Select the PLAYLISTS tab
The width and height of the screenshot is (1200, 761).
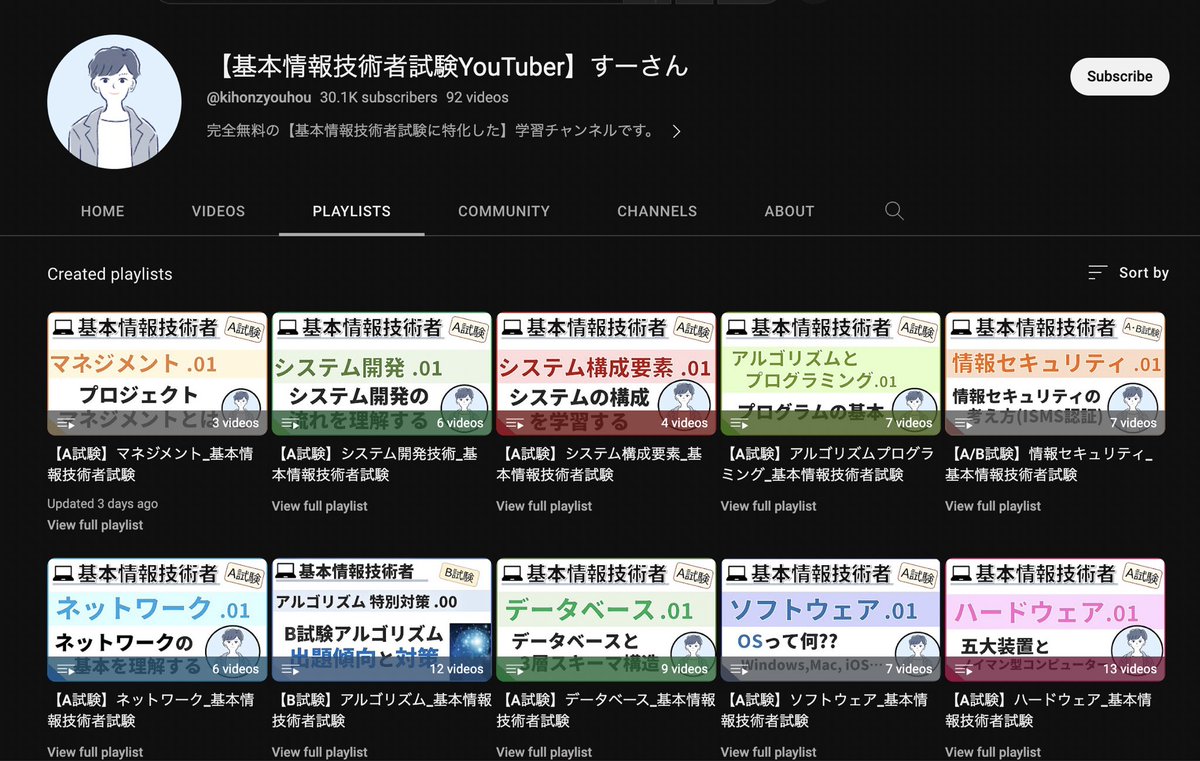[352, 211]
